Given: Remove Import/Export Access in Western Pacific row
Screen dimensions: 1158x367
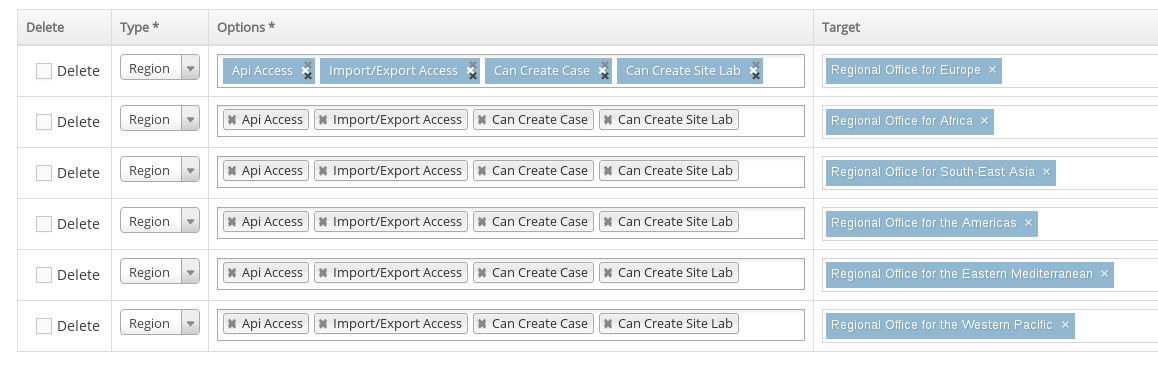Looking at the screenshot, I should (x=323, y=323).
